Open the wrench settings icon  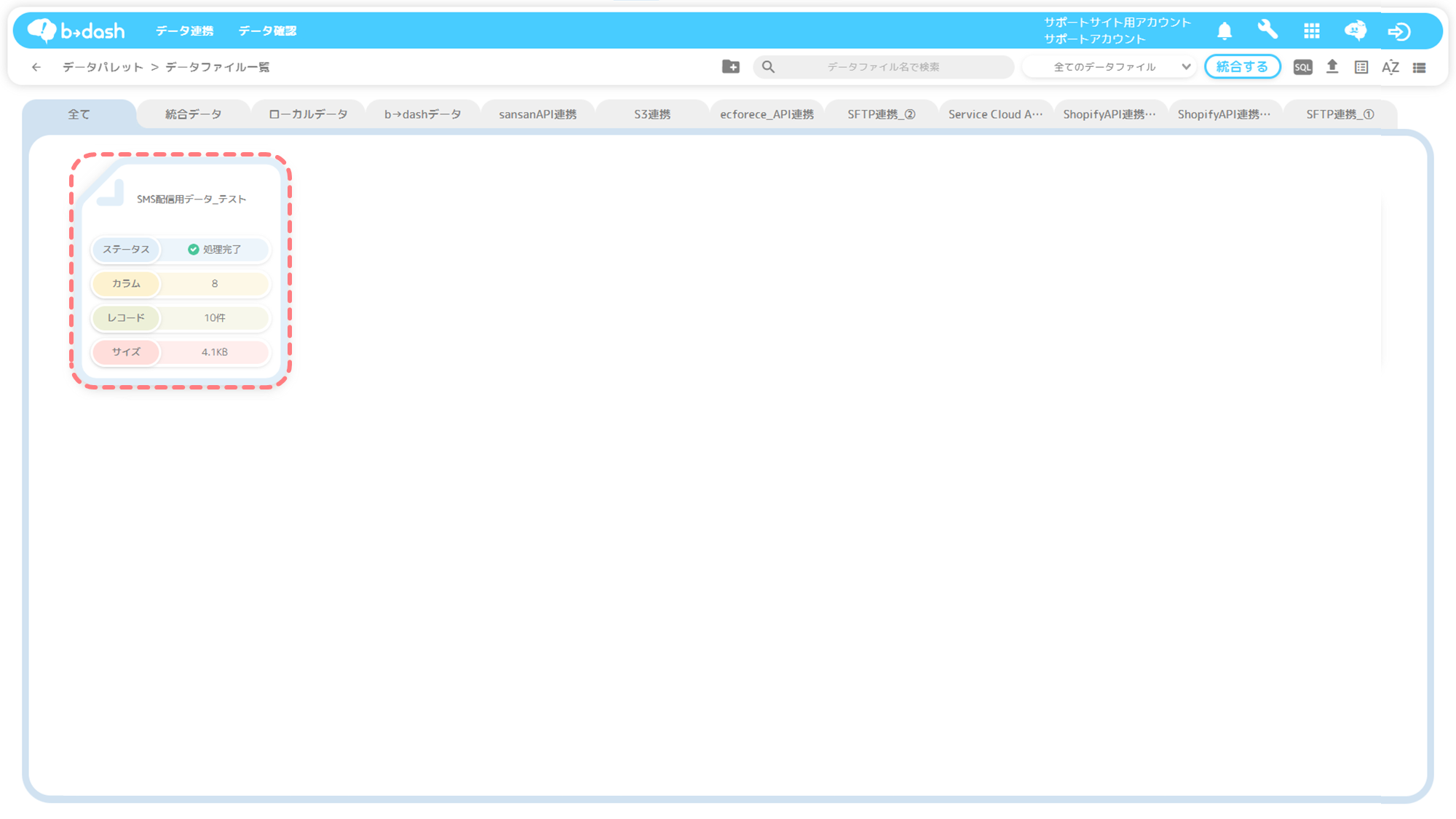coord(1267,30)
